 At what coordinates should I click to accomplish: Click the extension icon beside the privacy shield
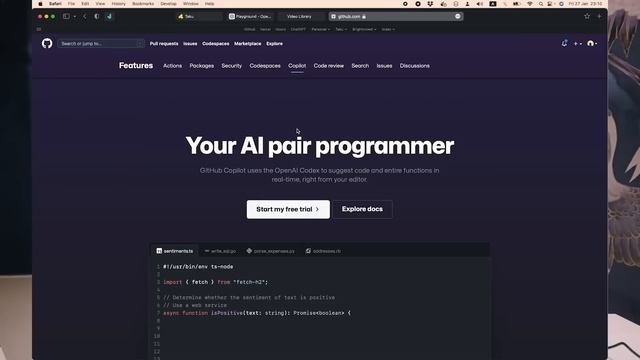pos(109,16)
